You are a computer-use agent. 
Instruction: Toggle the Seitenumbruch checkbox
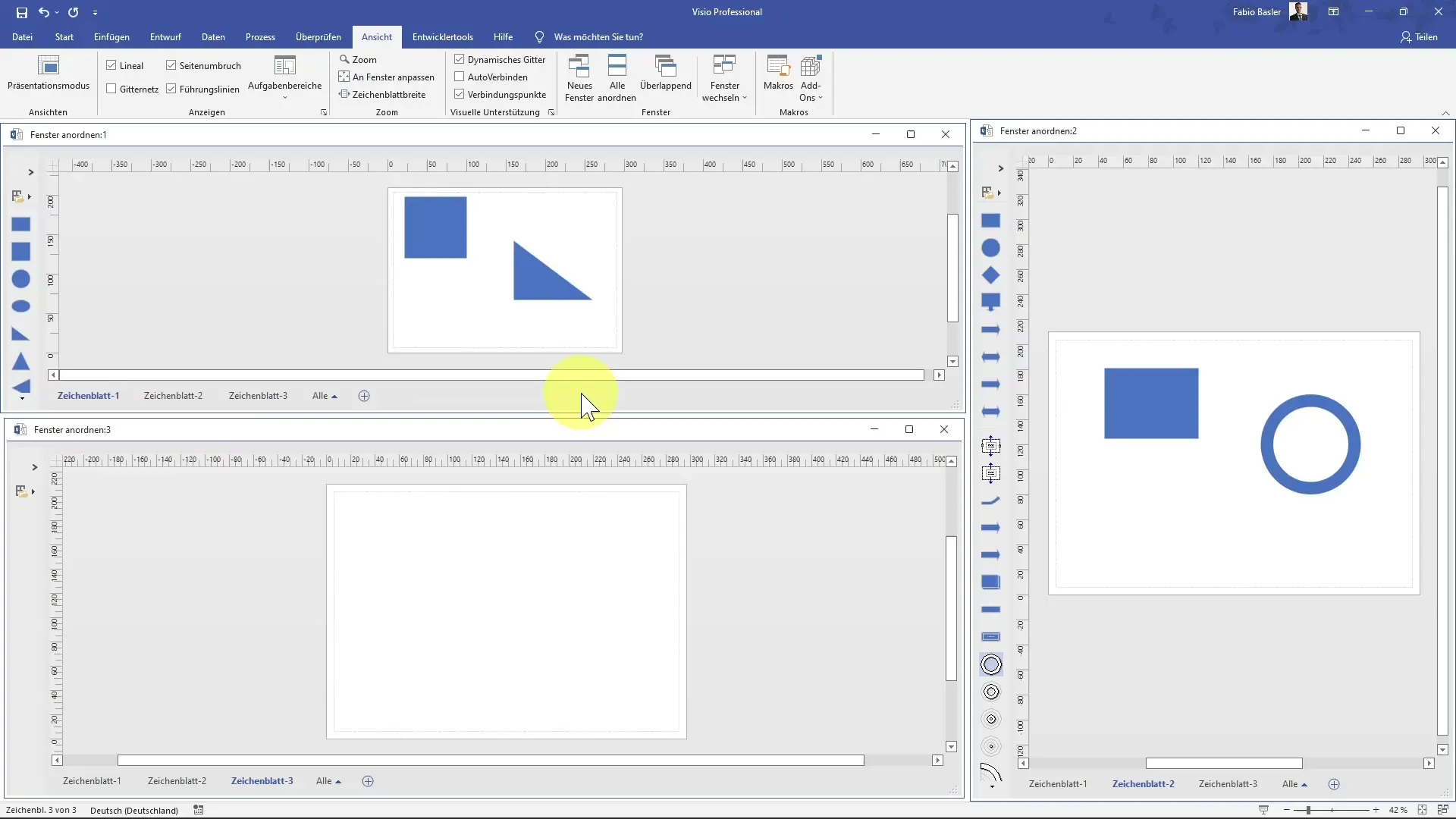click(x=171, y=65)
